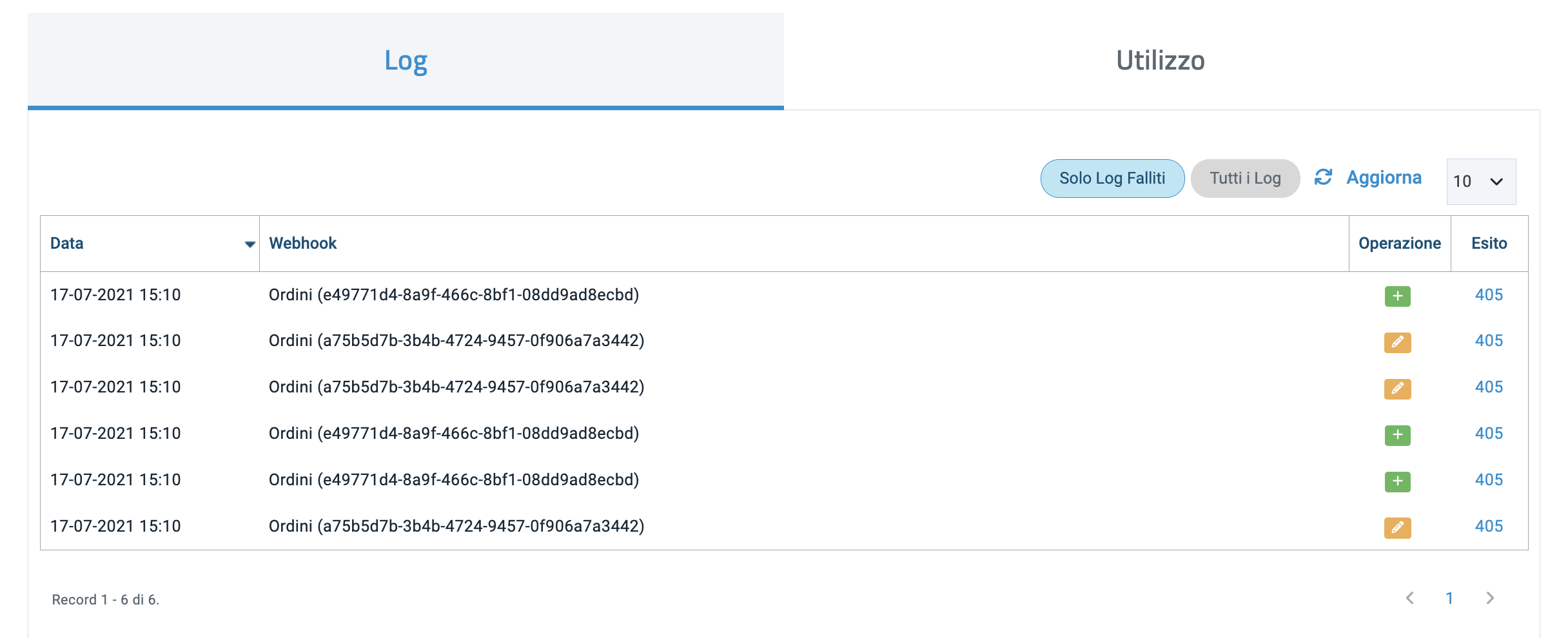
Task: Click the refresh icon next to Aggiorna
Action: [1324, 178]
